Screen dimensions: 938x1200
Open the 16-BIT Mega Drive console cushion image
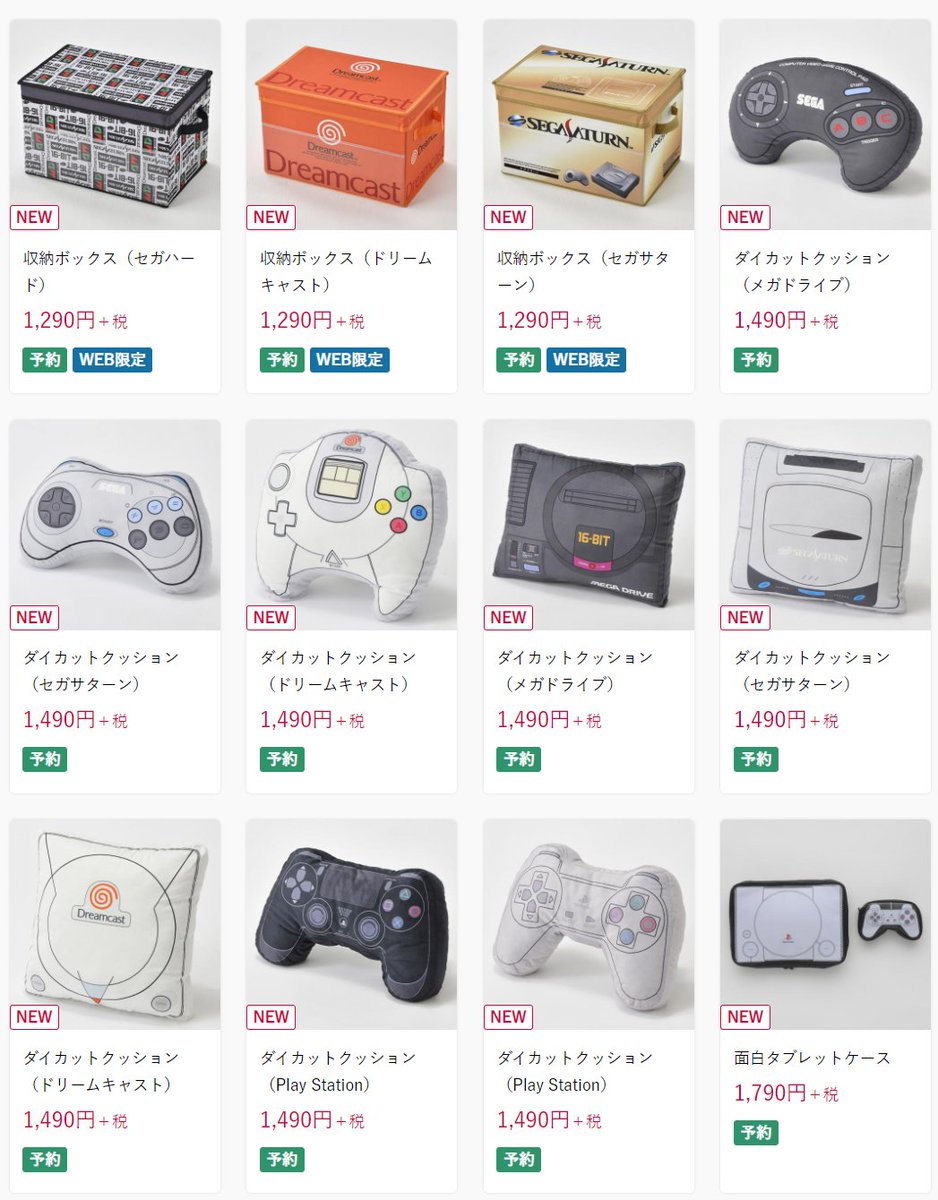tap(588, 525)
